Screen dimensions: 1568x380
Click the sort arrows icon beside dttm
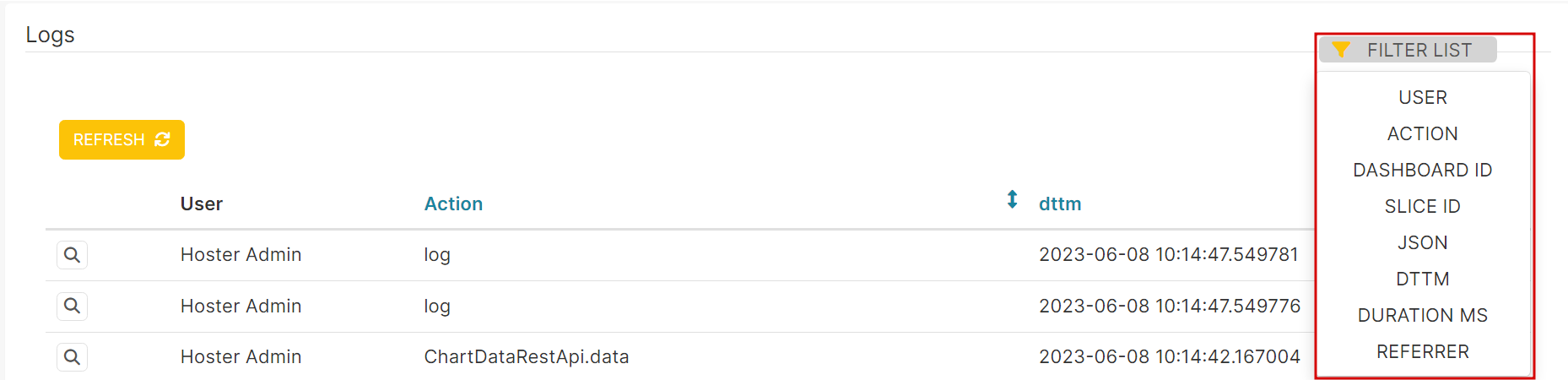pos(1012,200)
